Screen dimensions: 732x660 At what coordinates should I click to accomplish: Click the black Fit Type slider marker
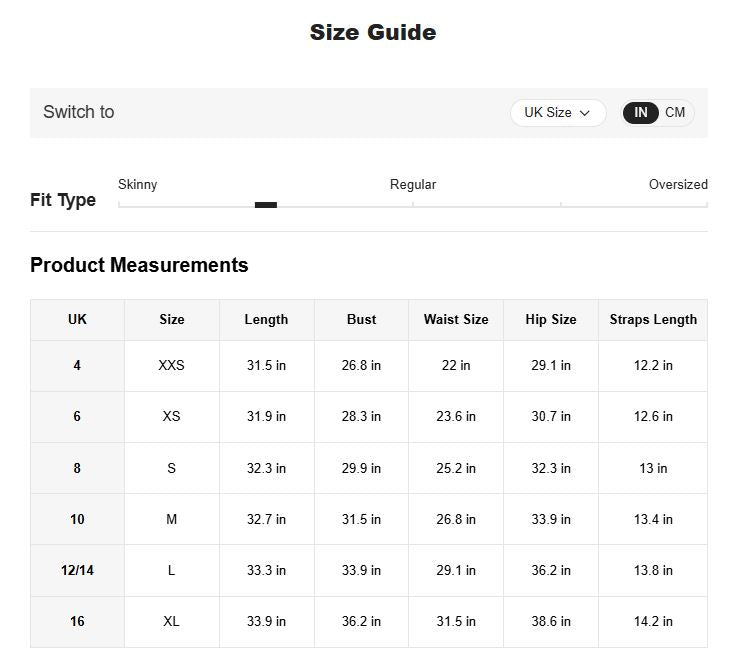265,205
